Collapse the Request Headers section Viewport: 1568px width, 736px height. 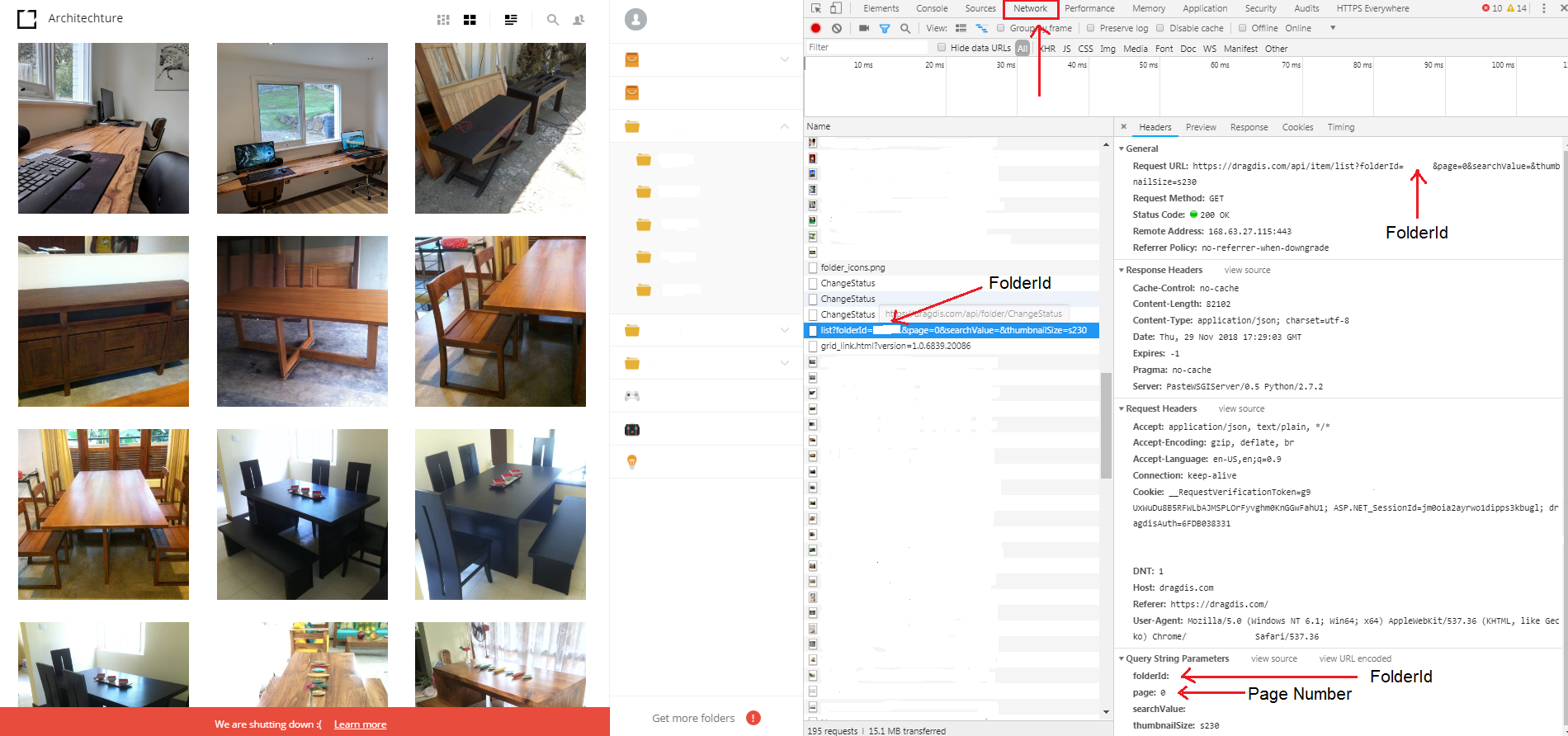1122,408
